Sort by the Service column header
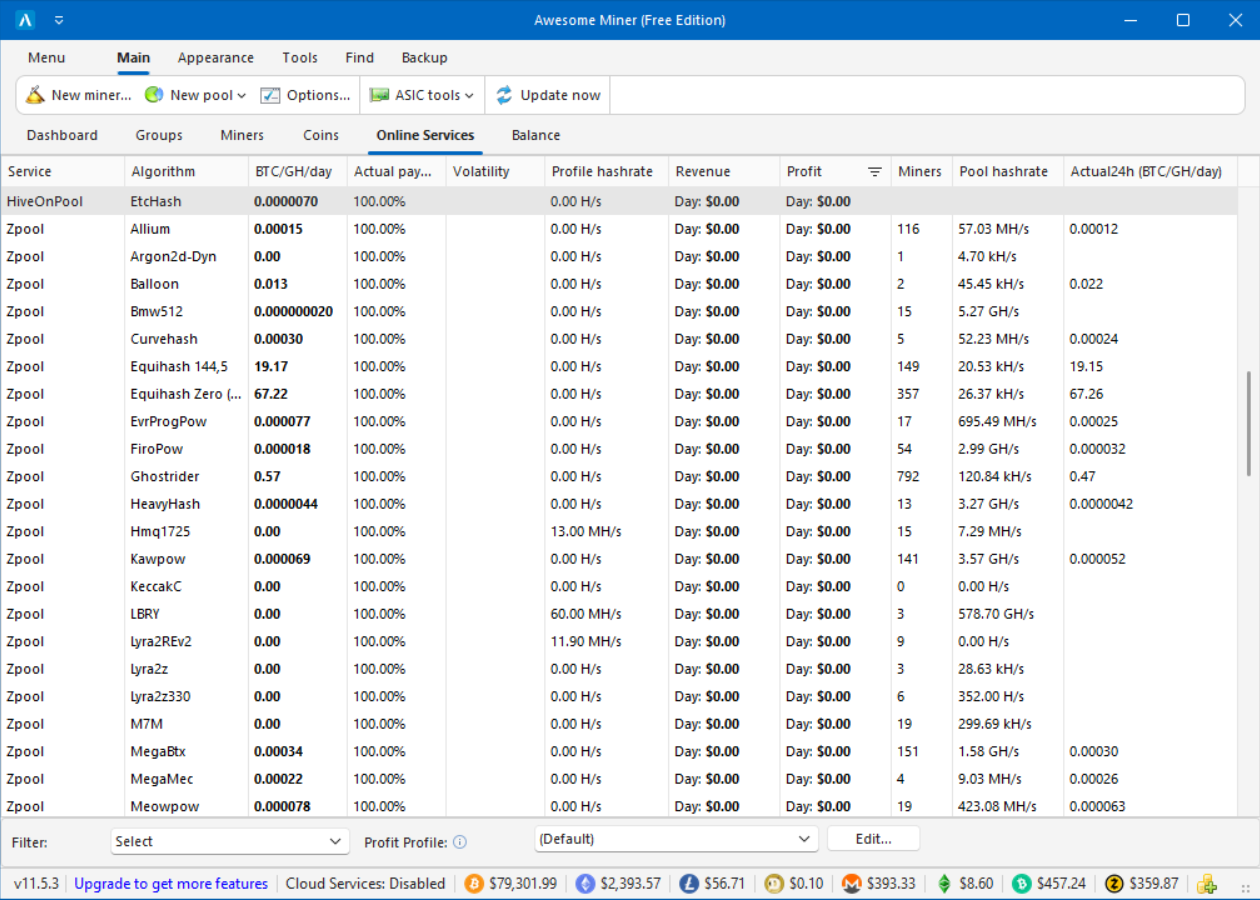The image size is (1260, 900). 62,172
